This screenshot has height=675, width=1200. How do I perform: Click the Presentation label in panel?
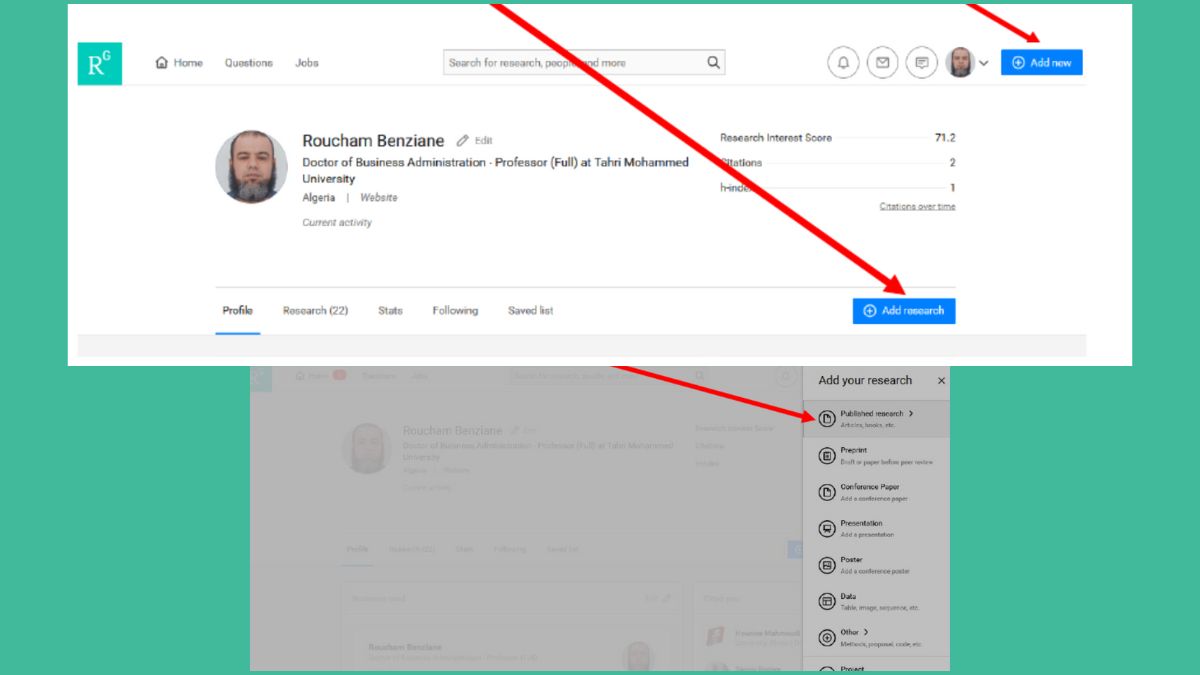(861, 523)
